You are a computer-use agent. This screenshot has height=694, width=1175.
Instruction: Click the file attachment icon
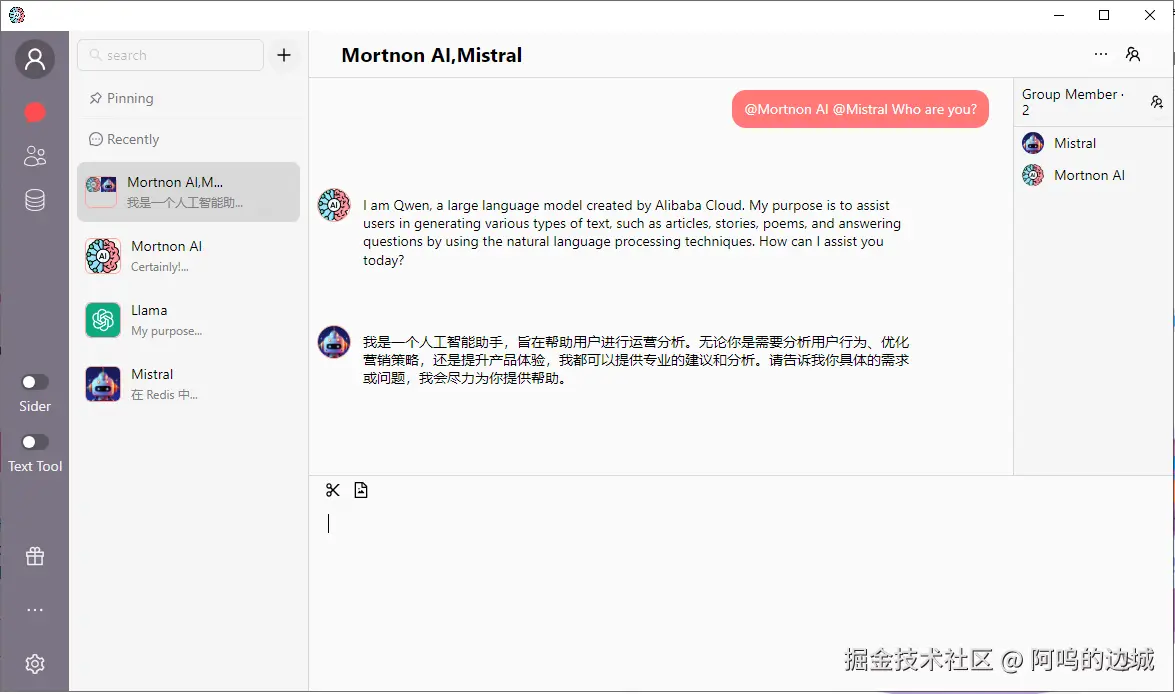click(x=361, y=490)
